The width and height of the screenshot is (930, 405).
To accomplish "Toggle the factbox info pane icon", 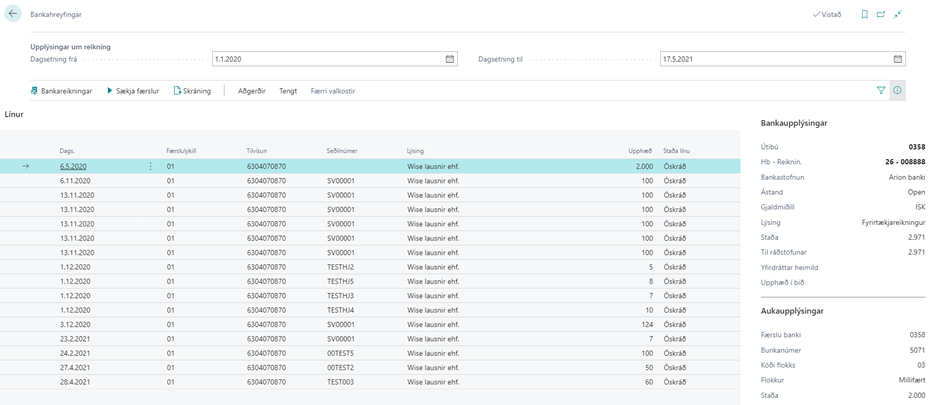I will 897,91.
